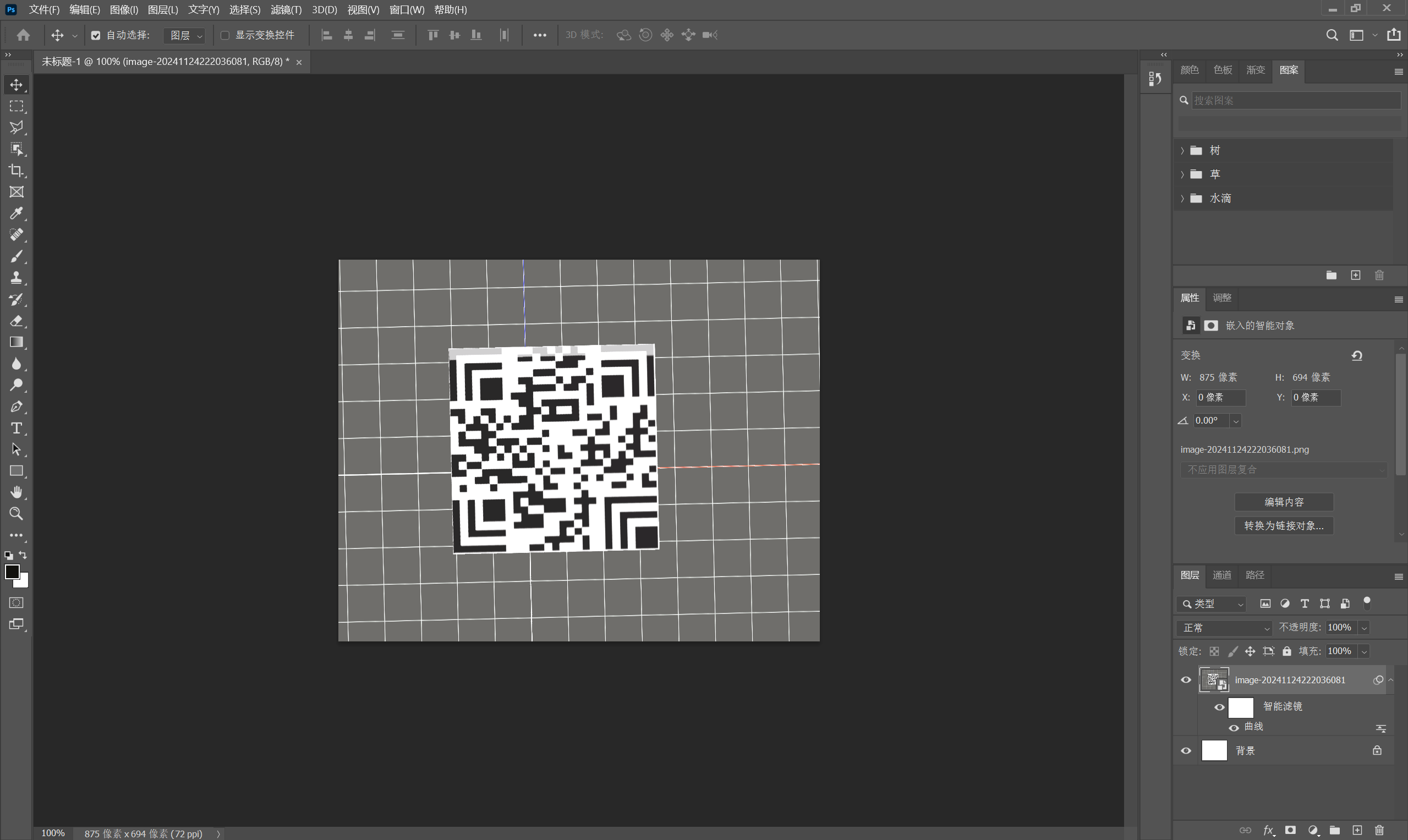
Task: Expand the 树 pattern folder
Action: (x=1182, y=151)
